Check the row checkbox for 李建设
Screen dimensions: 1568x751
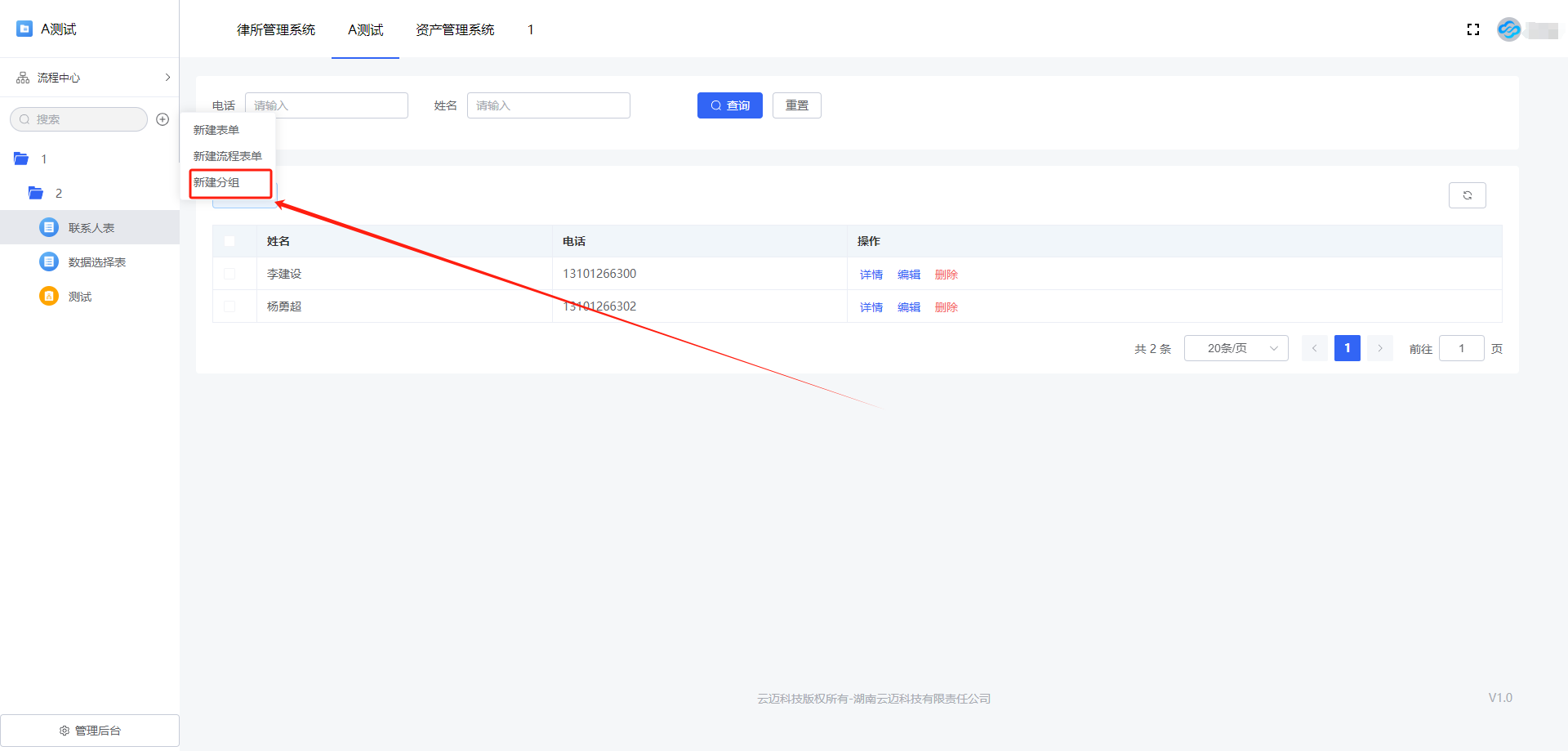point(229,274)
